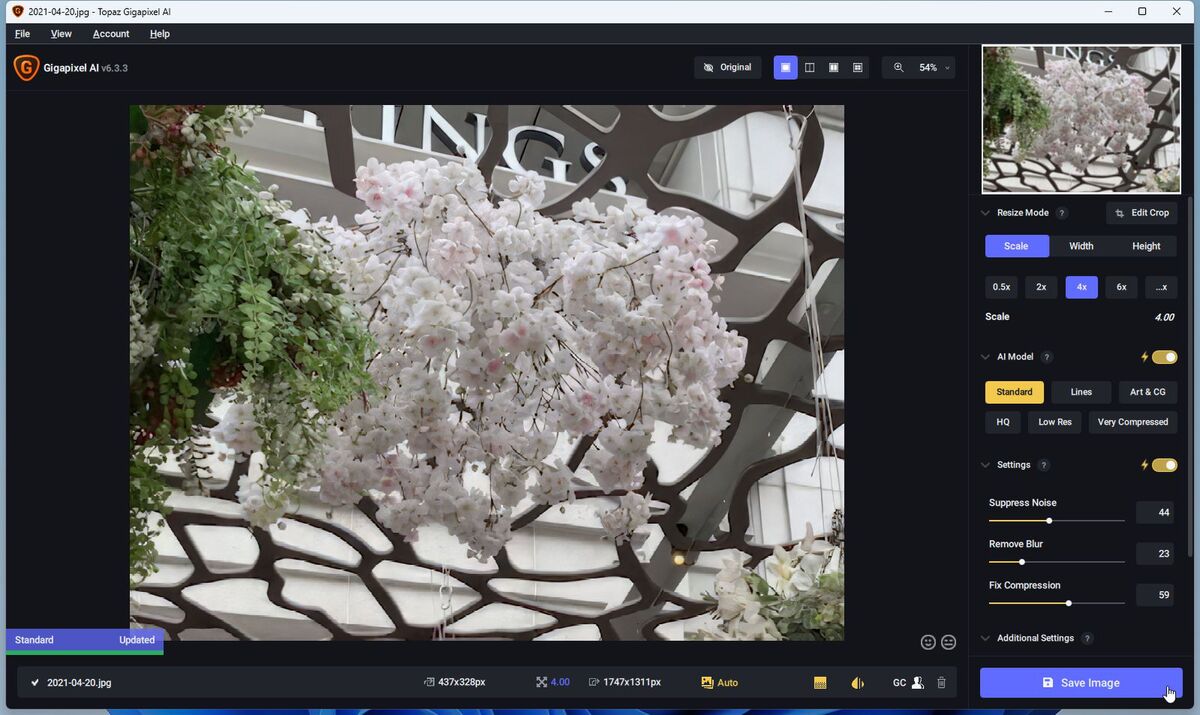Expand the Additional Settings section

click(985, 639)
